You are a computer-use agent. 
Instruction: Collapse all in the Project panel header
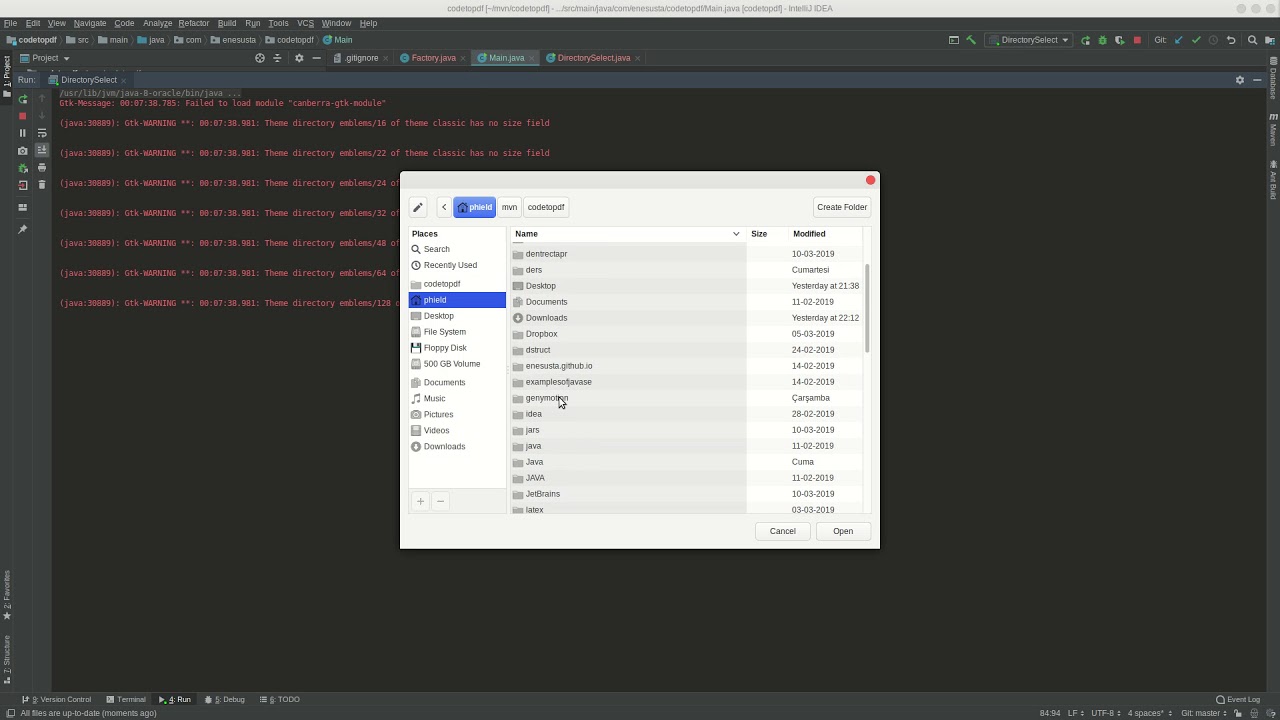coord(277,58)
